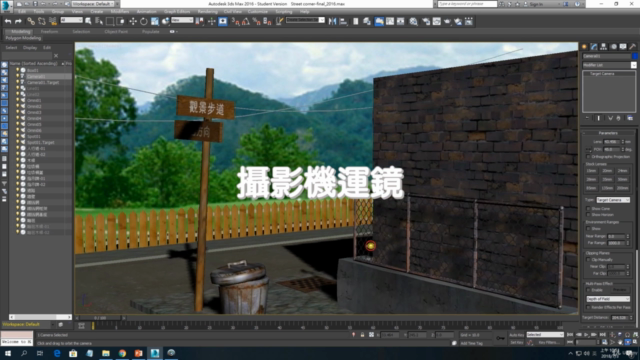Click the teapot Render Production icon

coord(447,21)
